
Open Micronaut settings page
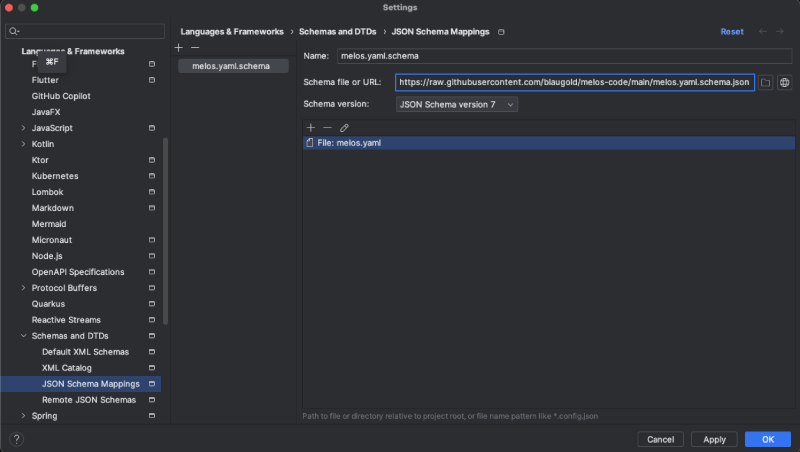(52, 240)
